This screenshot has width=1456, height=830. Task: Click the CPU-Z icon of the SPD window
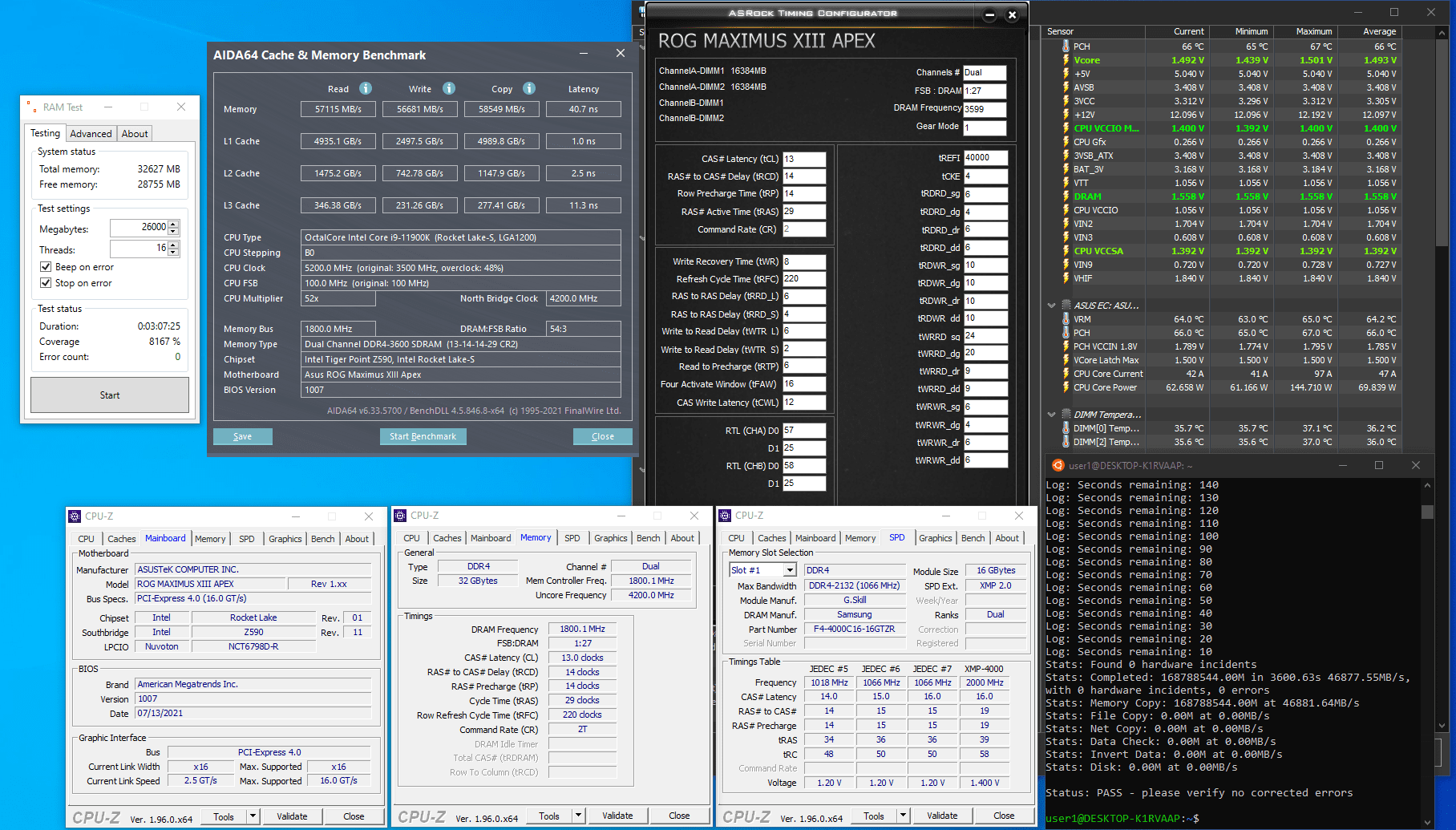pyautogui.click(x=725, y=516)
